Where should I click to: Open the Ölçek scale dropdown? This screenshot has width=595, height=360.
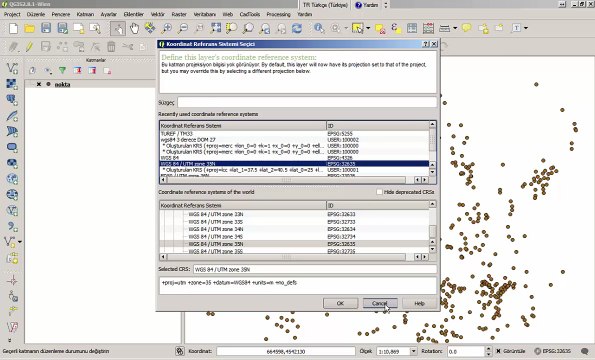[x=413, y=352]
